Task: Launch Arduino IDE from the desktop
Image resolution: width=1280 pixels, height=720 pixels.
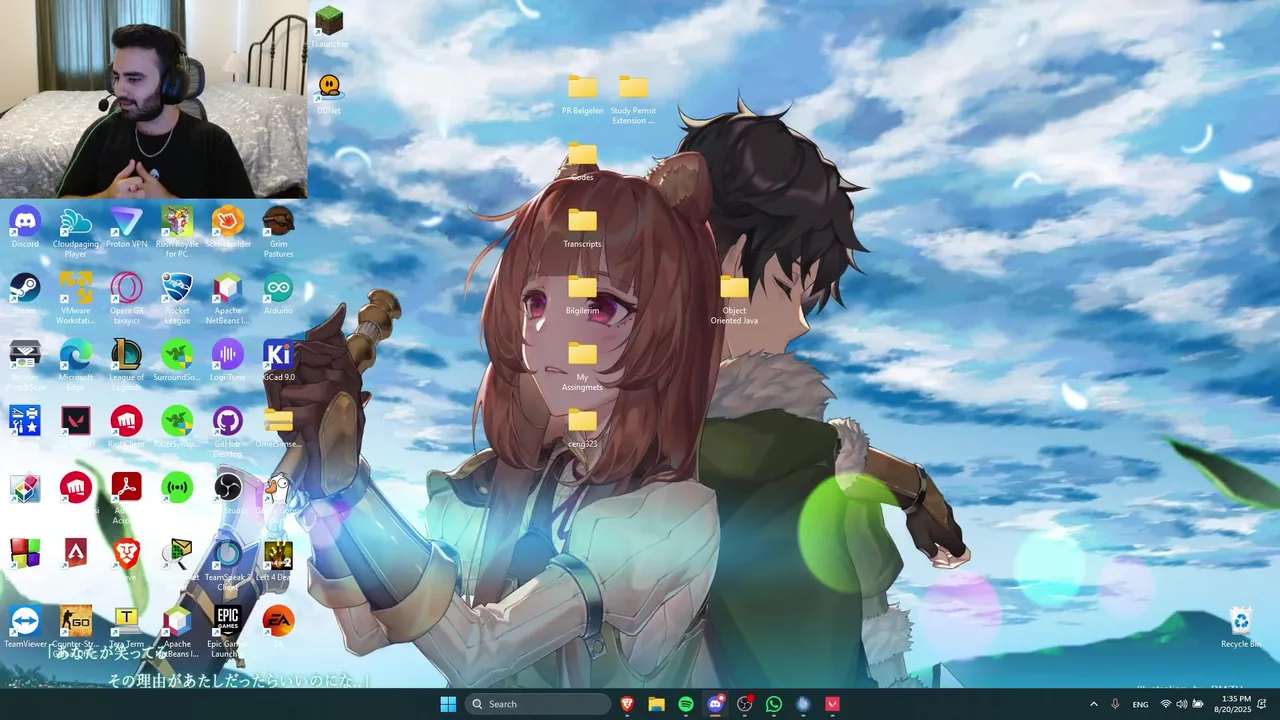Action: point(278,294)
